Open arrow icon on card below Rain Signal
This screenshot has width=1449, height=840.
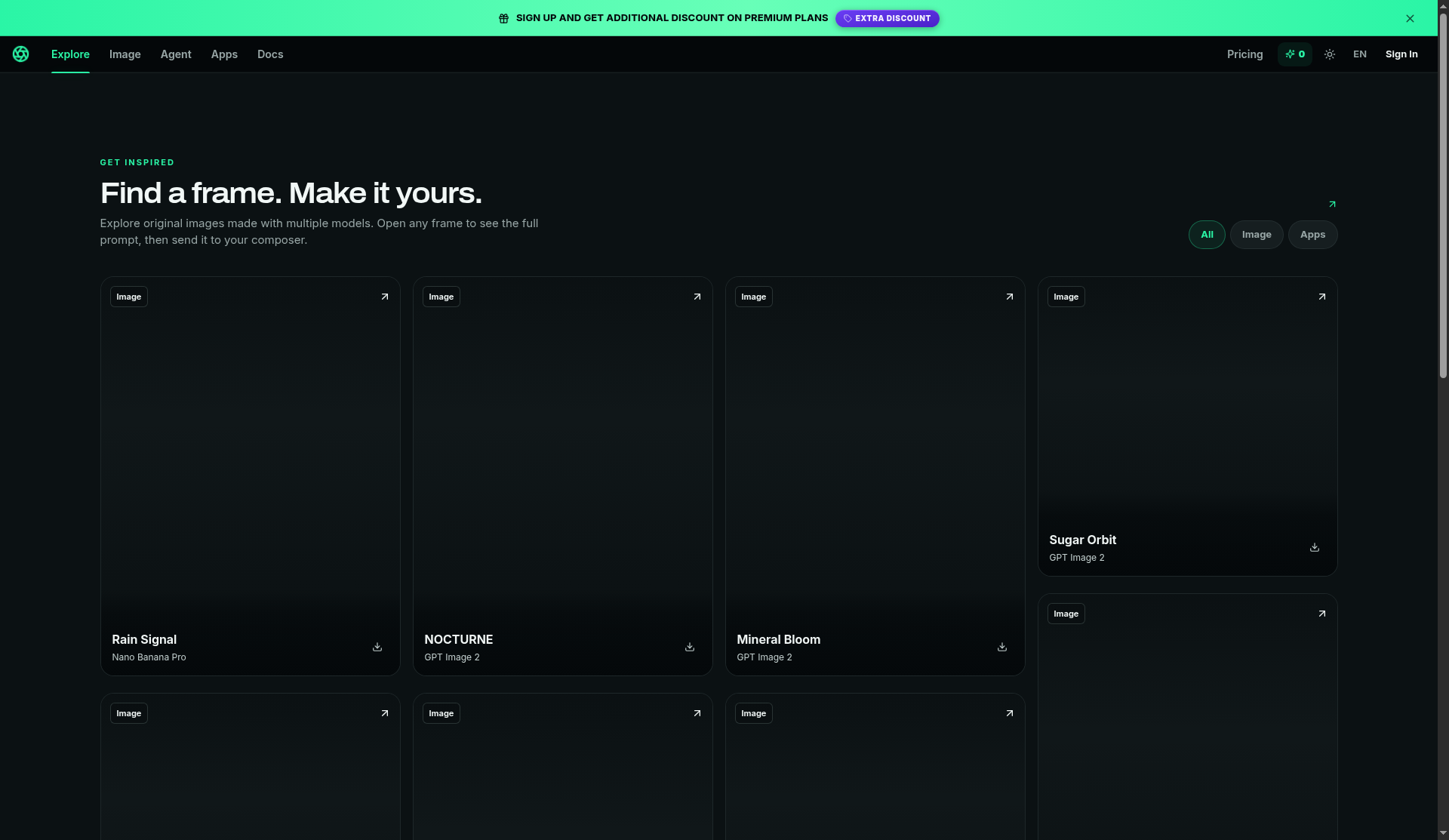(x=385, y=713)
